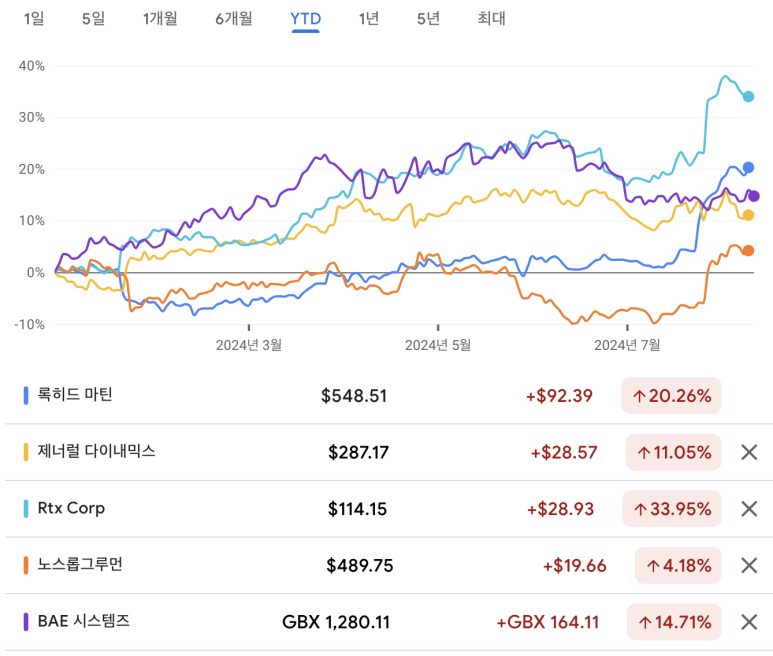Select the YTD tab
Screen dimensions: 773x656
click(306, 19)
